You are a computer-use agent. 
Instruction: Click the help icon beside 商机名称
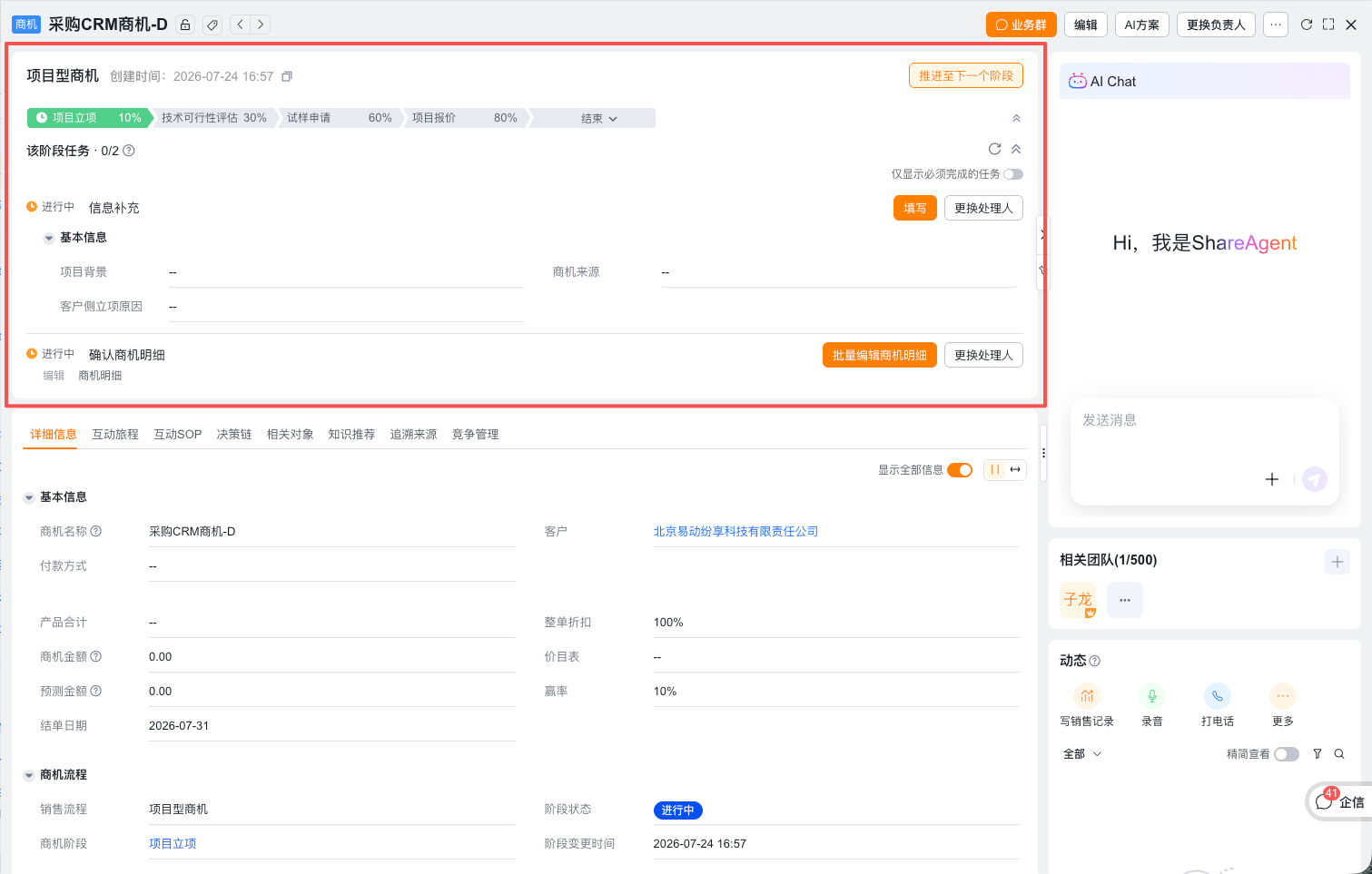96,531
